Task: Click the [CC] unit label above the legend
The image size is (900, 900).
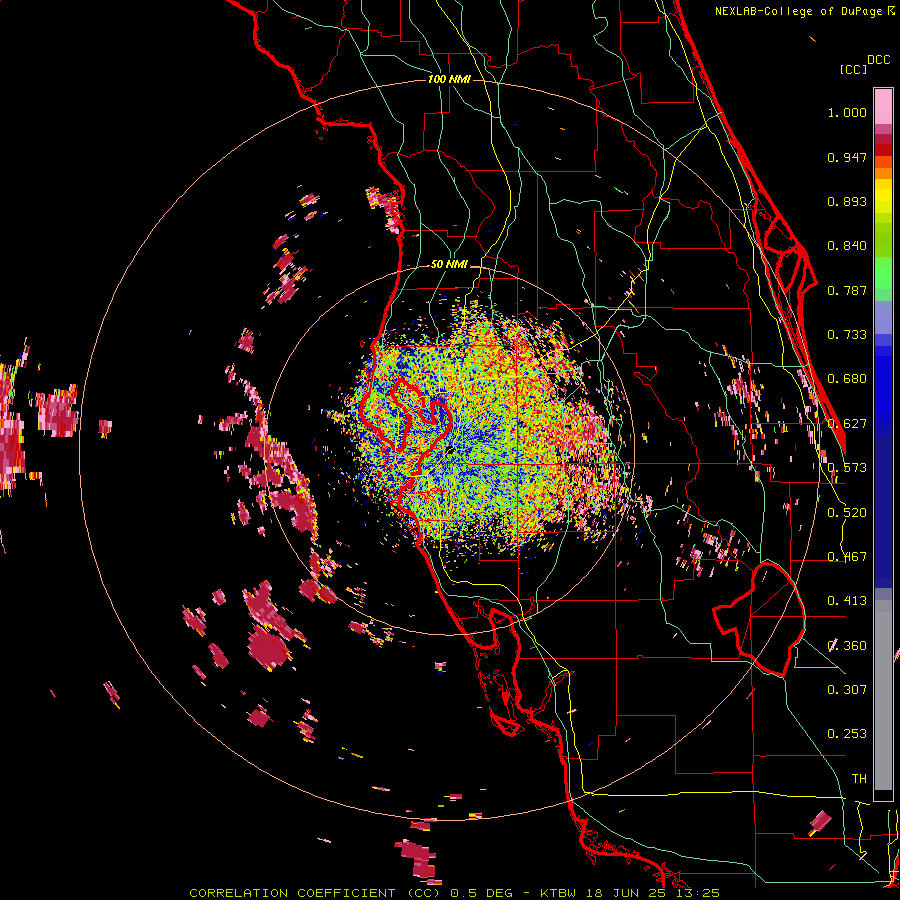Action: coord(853,69)
